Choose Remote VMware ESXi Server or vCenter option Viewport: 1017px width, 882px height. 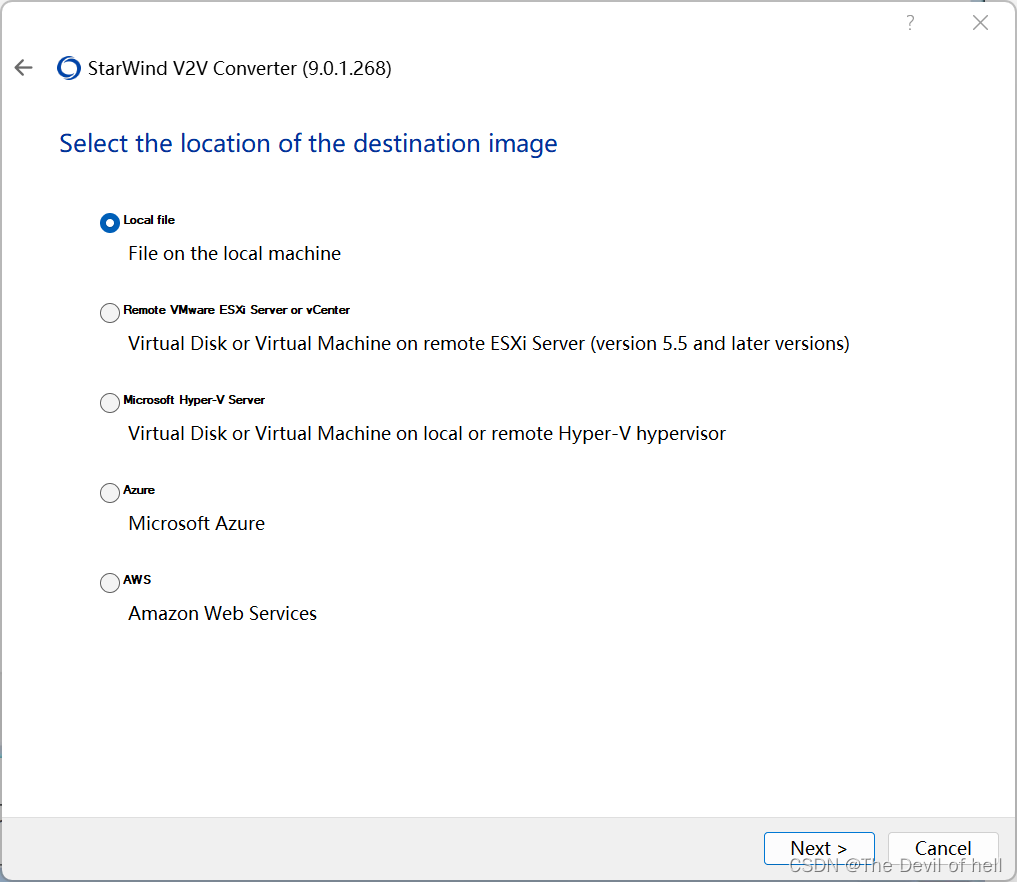110,313
